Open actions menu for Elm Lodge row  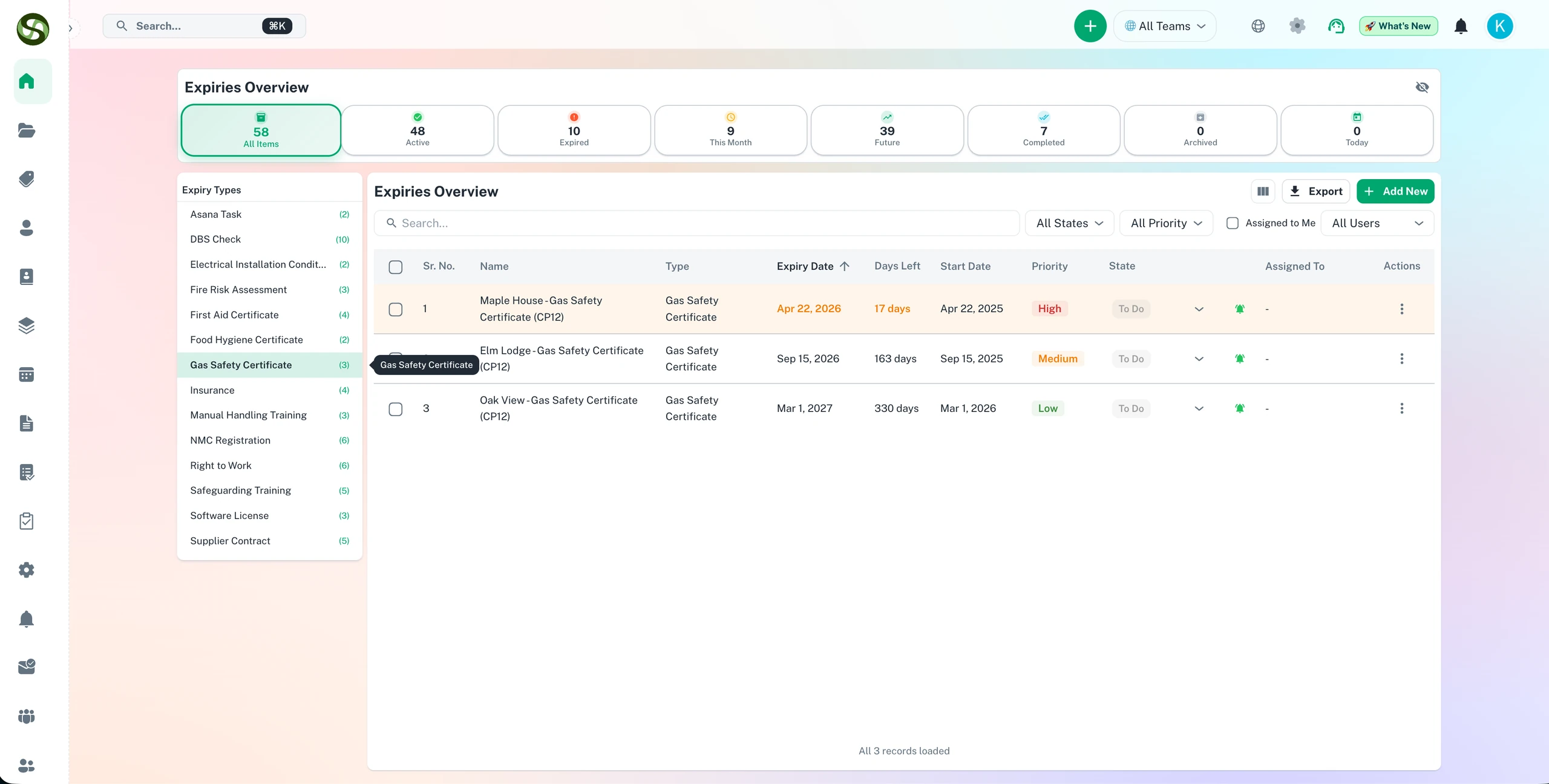coord(1402,359)
